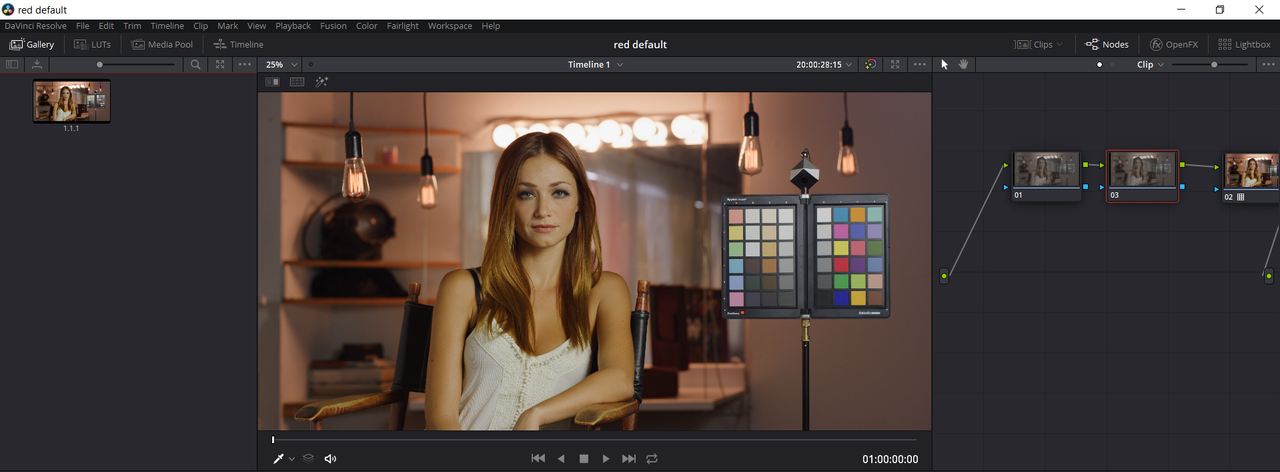Select node 03 in the node graph
Screen dimensions: 1280x472
point(1142,176)
